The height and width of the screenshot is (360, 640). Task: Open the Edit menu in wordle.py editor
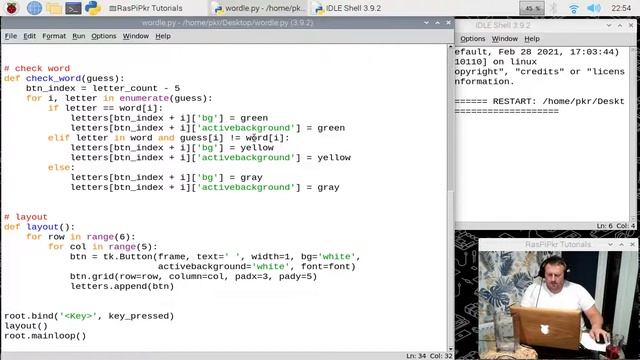pos(29,36)
